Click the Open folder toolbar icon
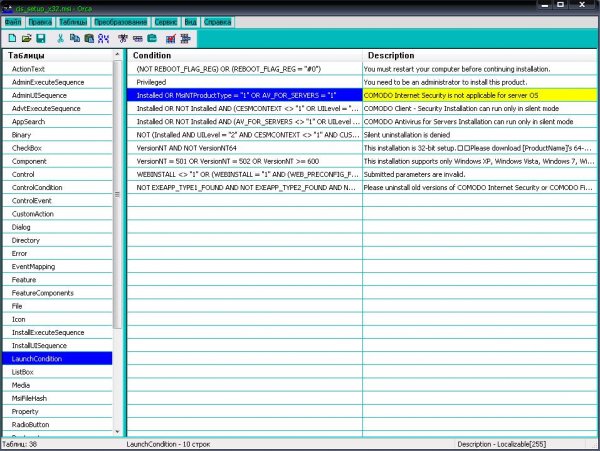600x451 pixels. (x=26, y=38)
